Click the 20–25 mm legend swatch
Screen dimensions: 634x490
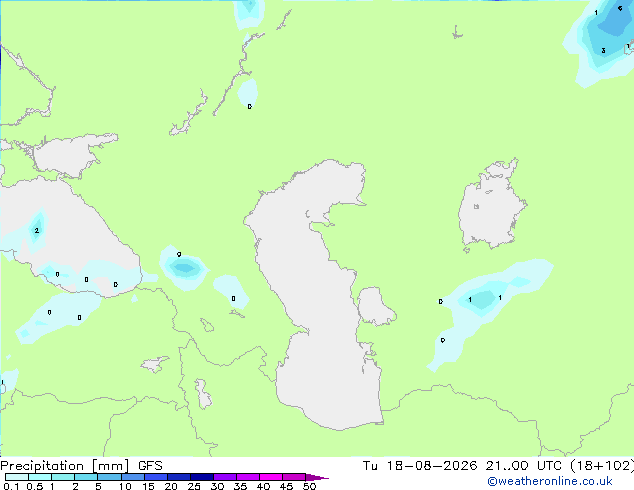pyautogui.click(x=179, y=477)
